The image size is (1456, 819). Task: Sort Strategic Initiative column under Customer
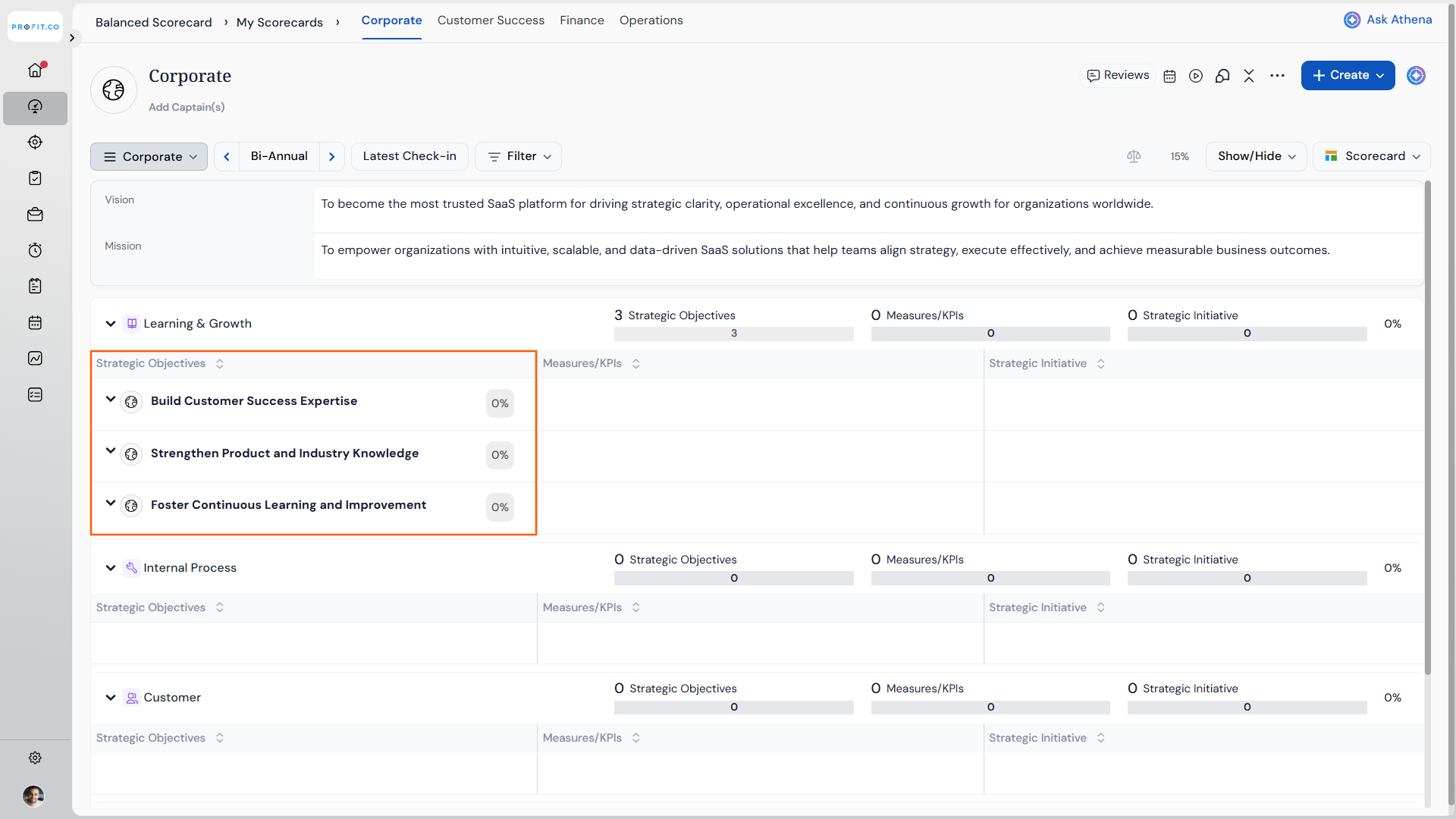click(x=1101, y=738)
